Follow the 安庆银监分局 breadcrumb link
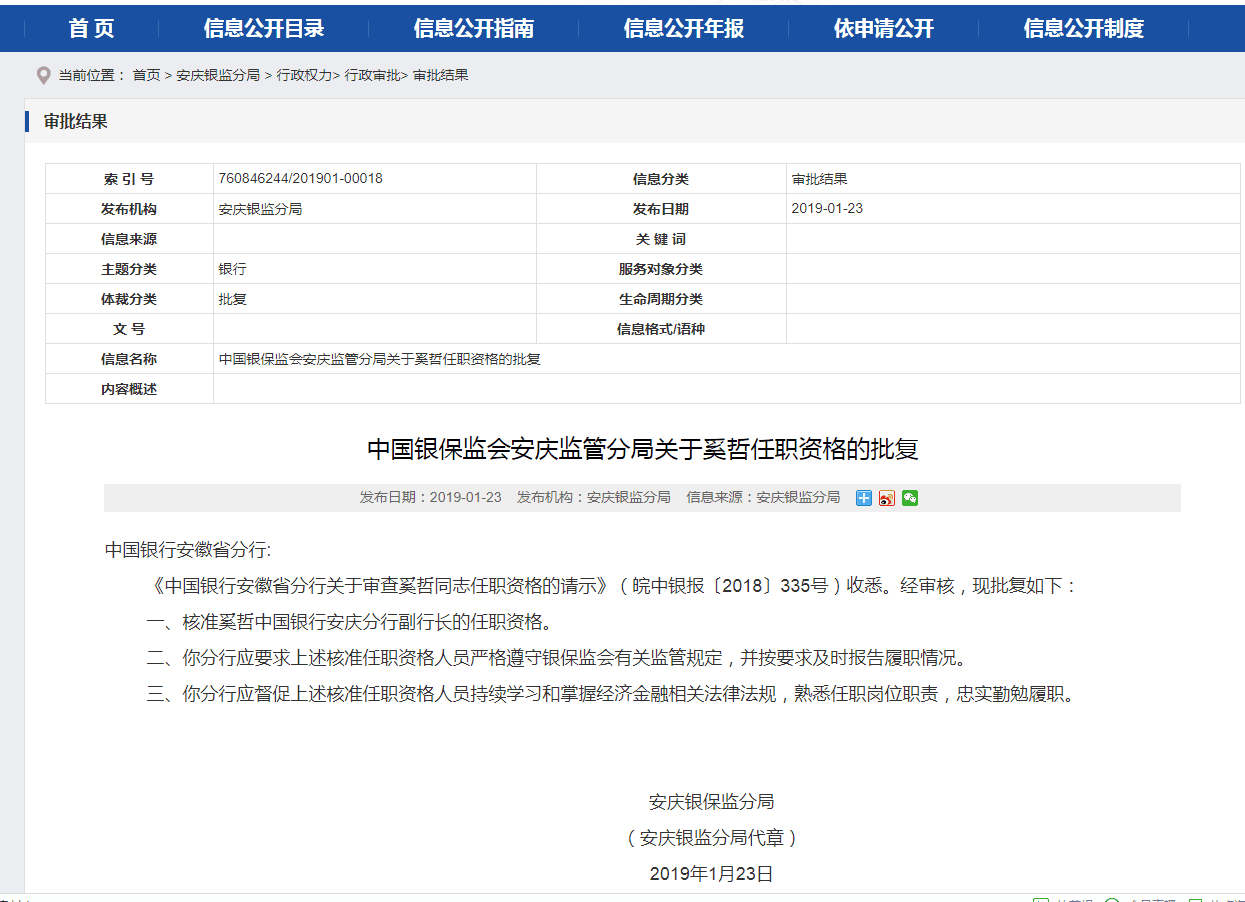This screenshot has width=1245, height=902. 218,76
